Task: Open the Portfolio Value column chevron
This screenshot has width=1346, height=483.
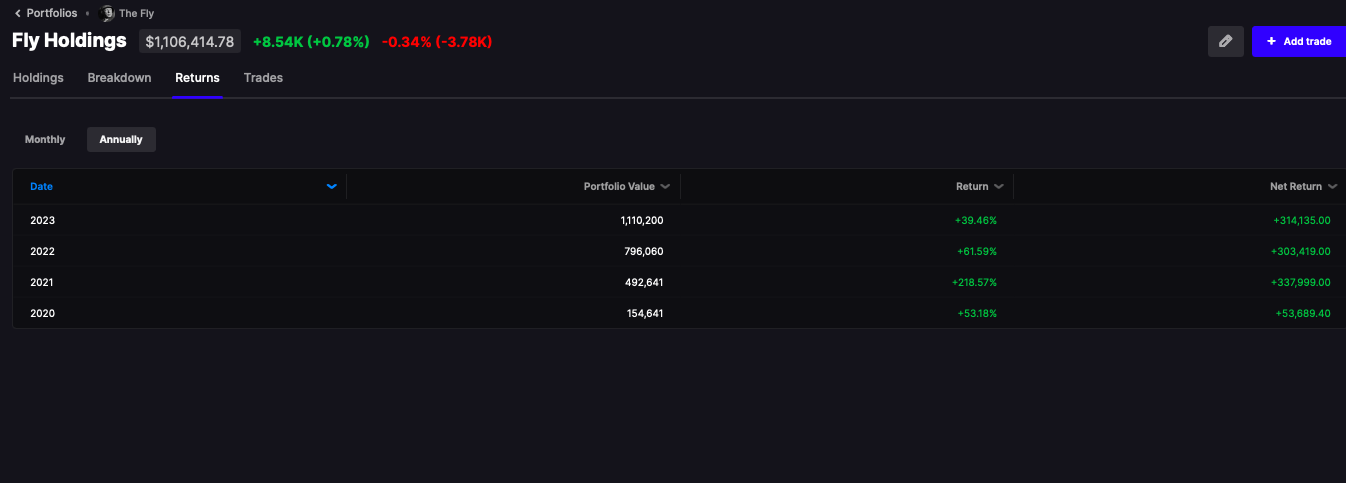Action: coord(665,187)
